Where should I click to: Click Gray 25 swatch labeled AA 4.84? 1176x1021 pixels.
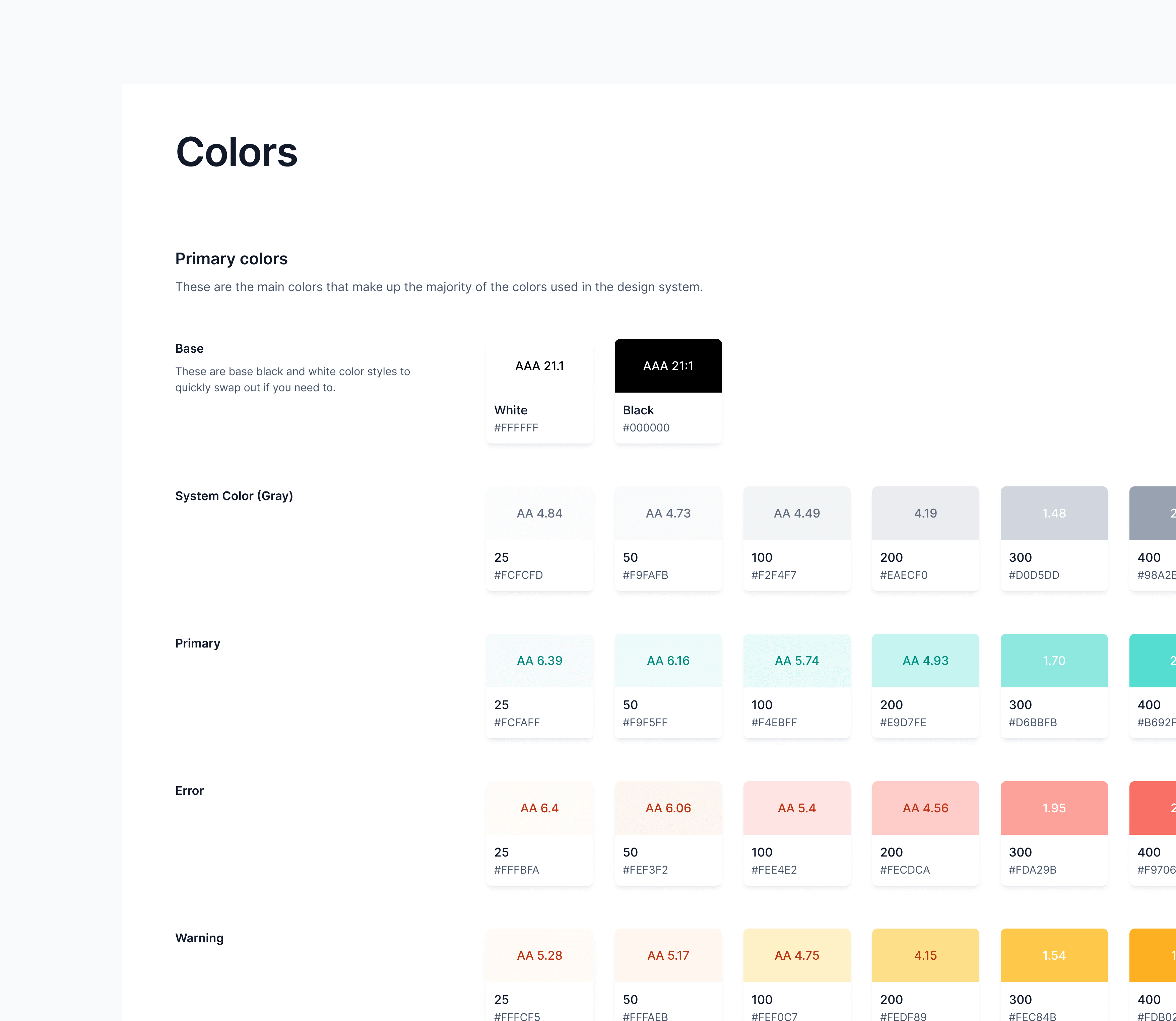[539, 514]
